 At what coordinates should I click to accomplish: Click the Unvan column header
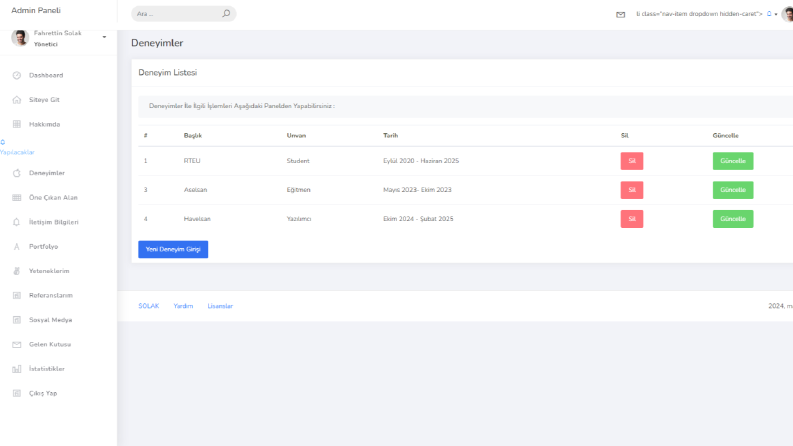click(x=296, y=136)
